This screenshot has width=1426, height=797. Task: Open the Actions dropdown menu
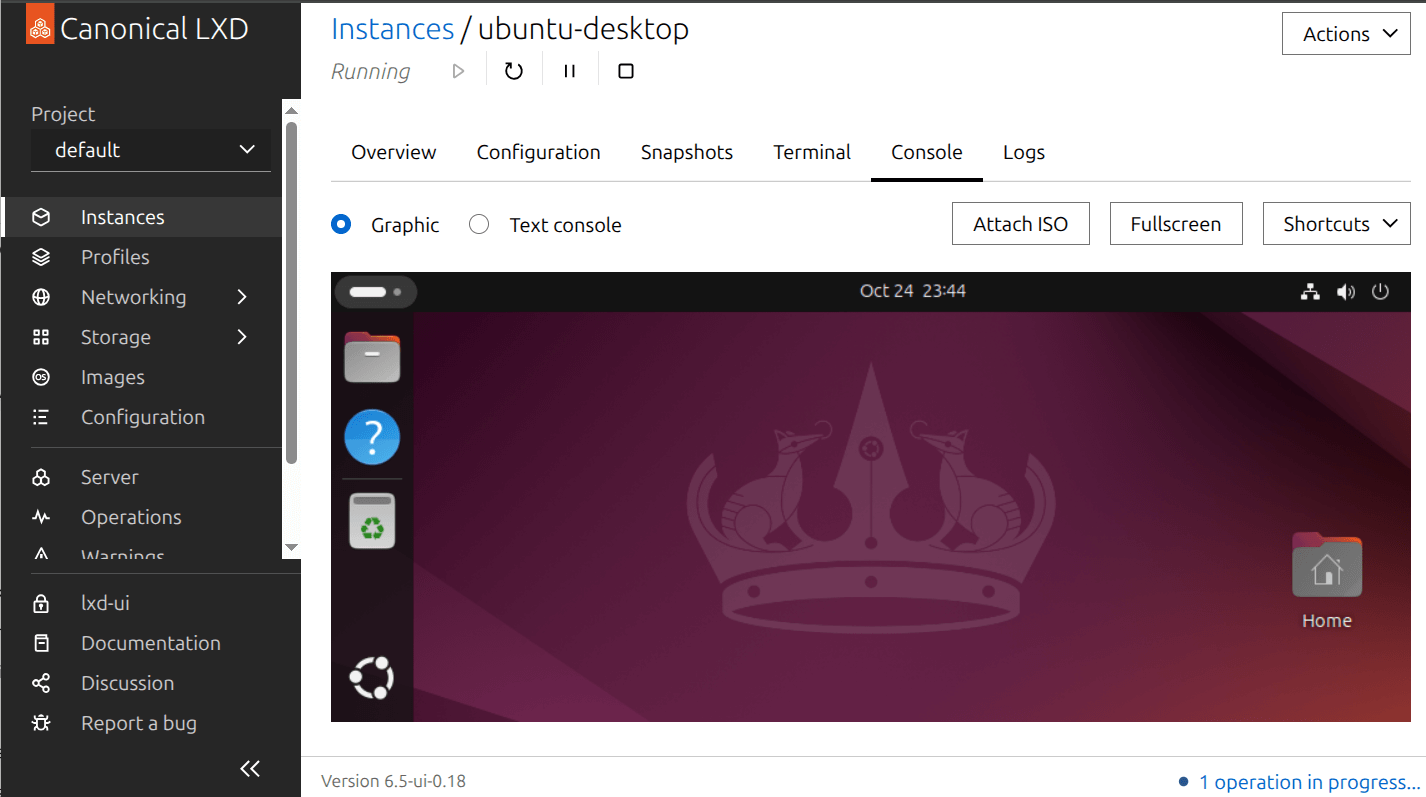[x=1345, y=34]
